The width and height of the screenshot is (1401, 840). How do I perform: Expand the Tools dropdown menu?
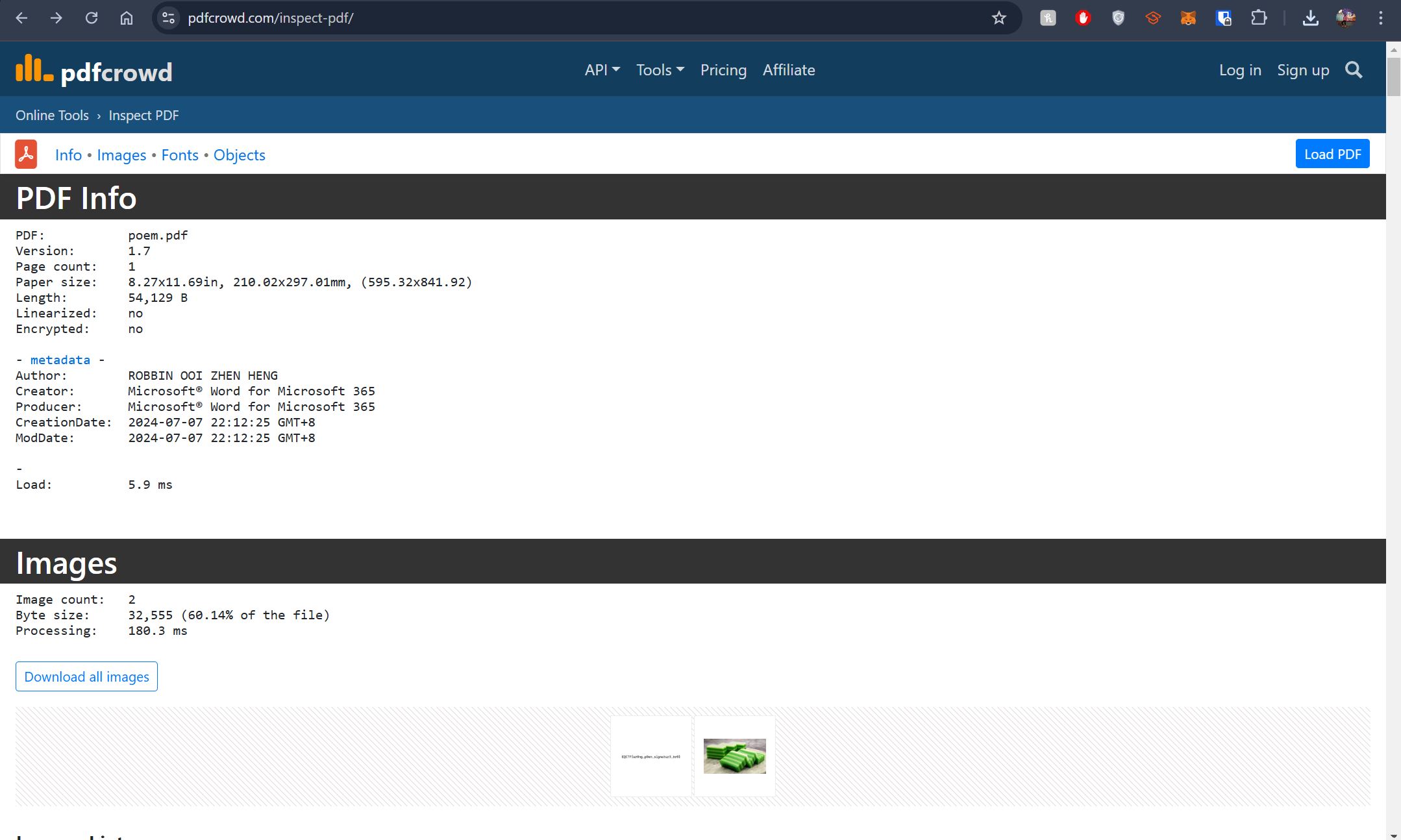pos(660,70)
